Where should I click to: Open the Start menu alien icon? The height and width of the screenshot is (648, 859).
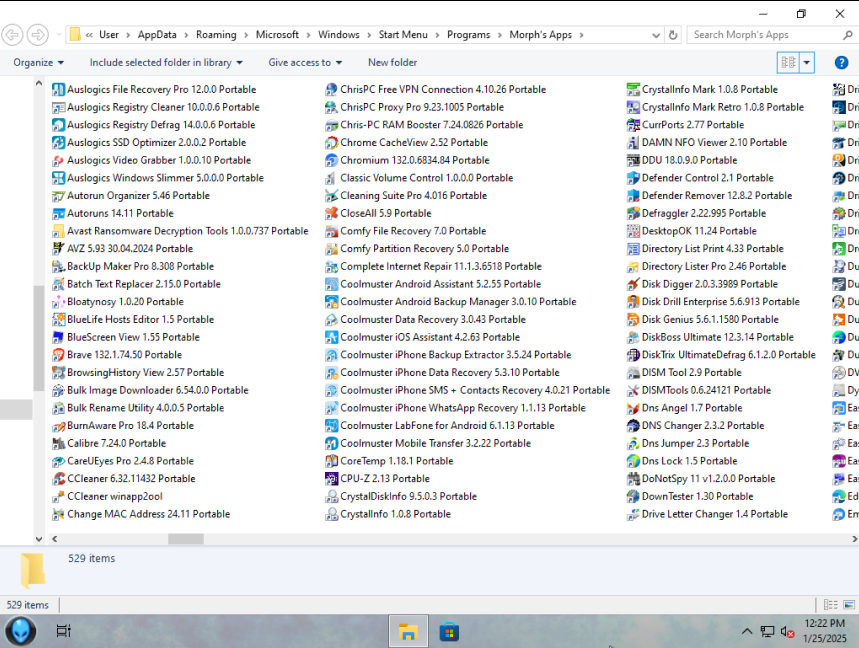point(21,630)
